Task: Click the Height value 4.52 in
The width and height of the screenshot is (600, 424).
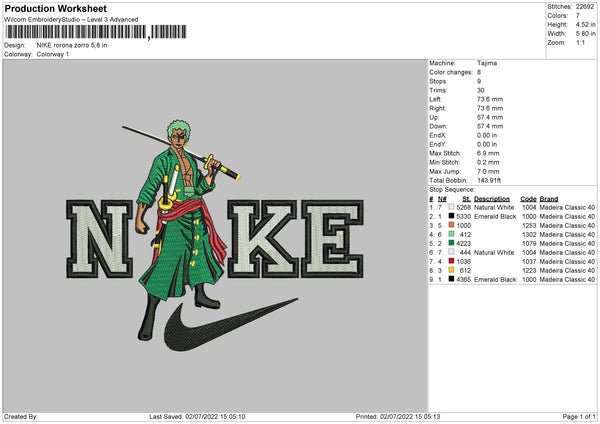Action: [x=585, y=24]
